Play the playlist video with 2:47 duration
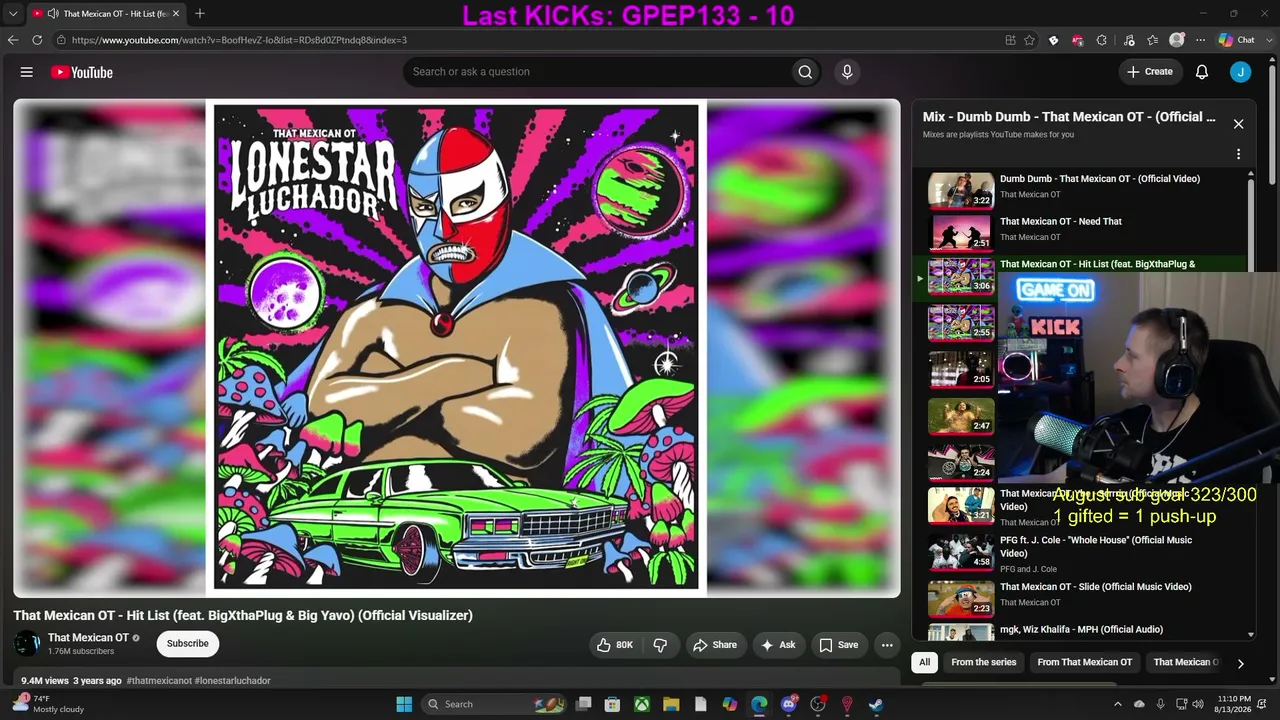The image size is (1280, 720). click(x=961, y=417)
